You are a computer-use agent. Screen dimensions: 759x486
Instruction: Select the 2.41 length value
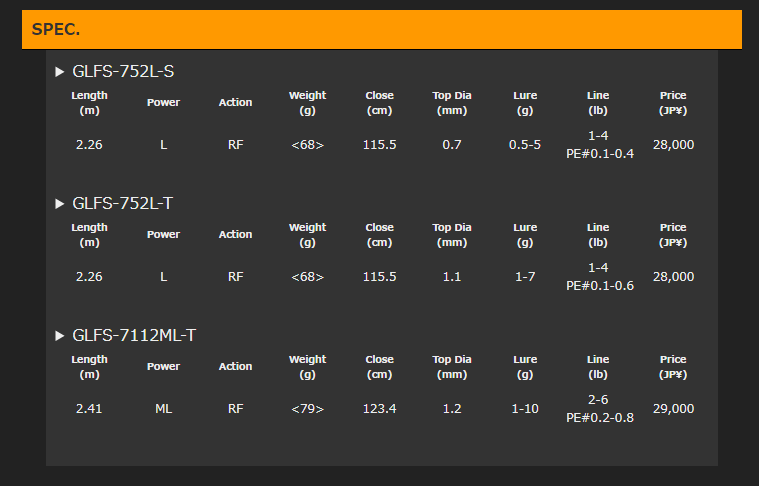89,409
